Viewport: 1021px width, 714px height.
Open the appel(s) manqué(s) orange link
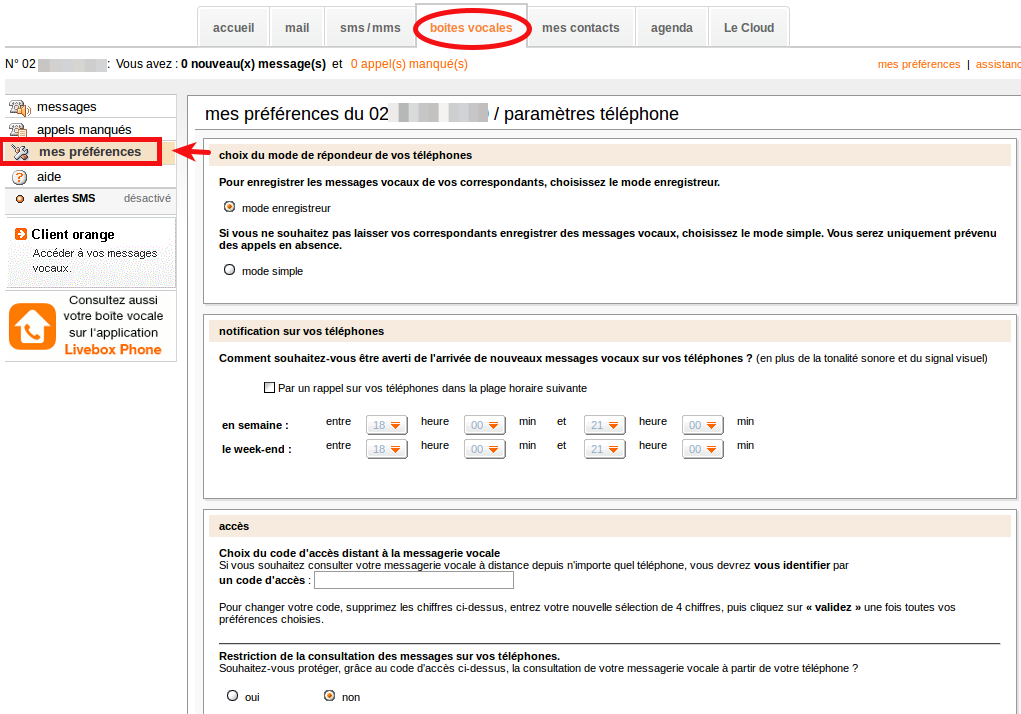409,64
